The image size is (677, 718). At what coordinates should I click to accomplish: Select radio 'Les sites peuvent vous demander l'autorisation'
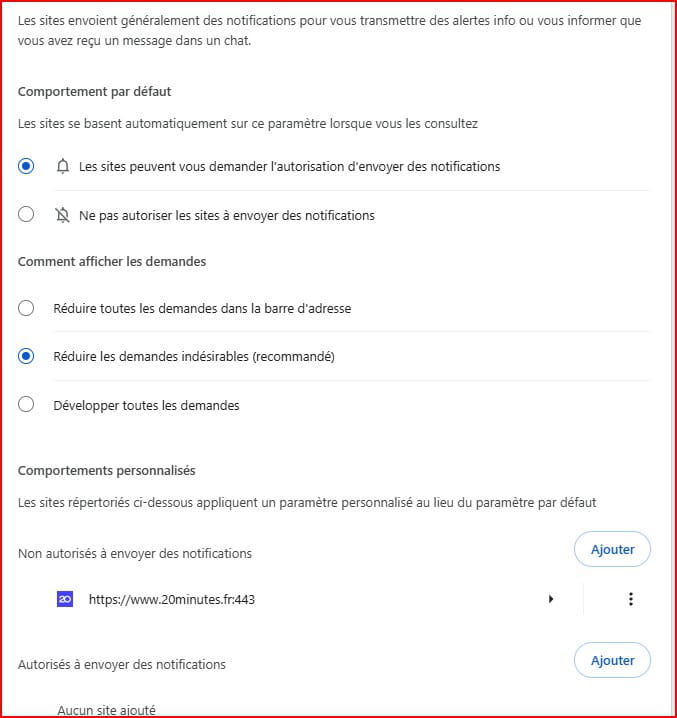27,166
